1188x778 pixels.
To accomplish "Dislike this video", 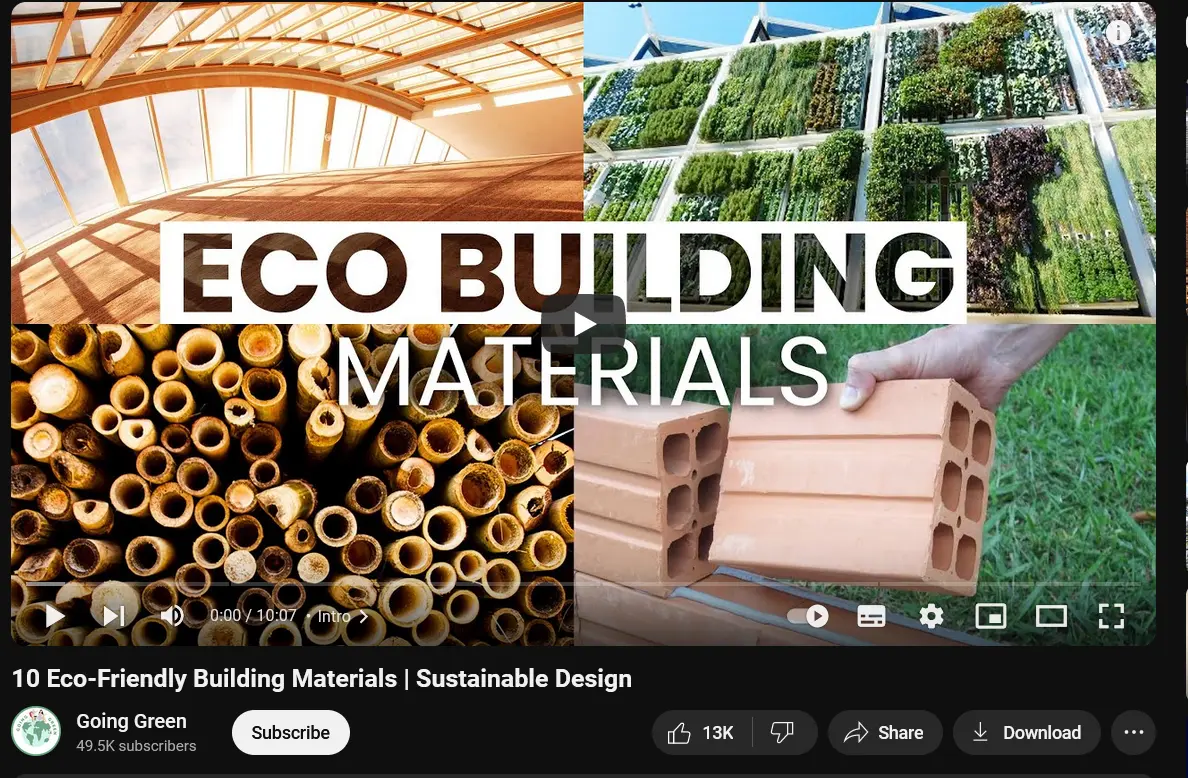I will click(x=783, y=733).
